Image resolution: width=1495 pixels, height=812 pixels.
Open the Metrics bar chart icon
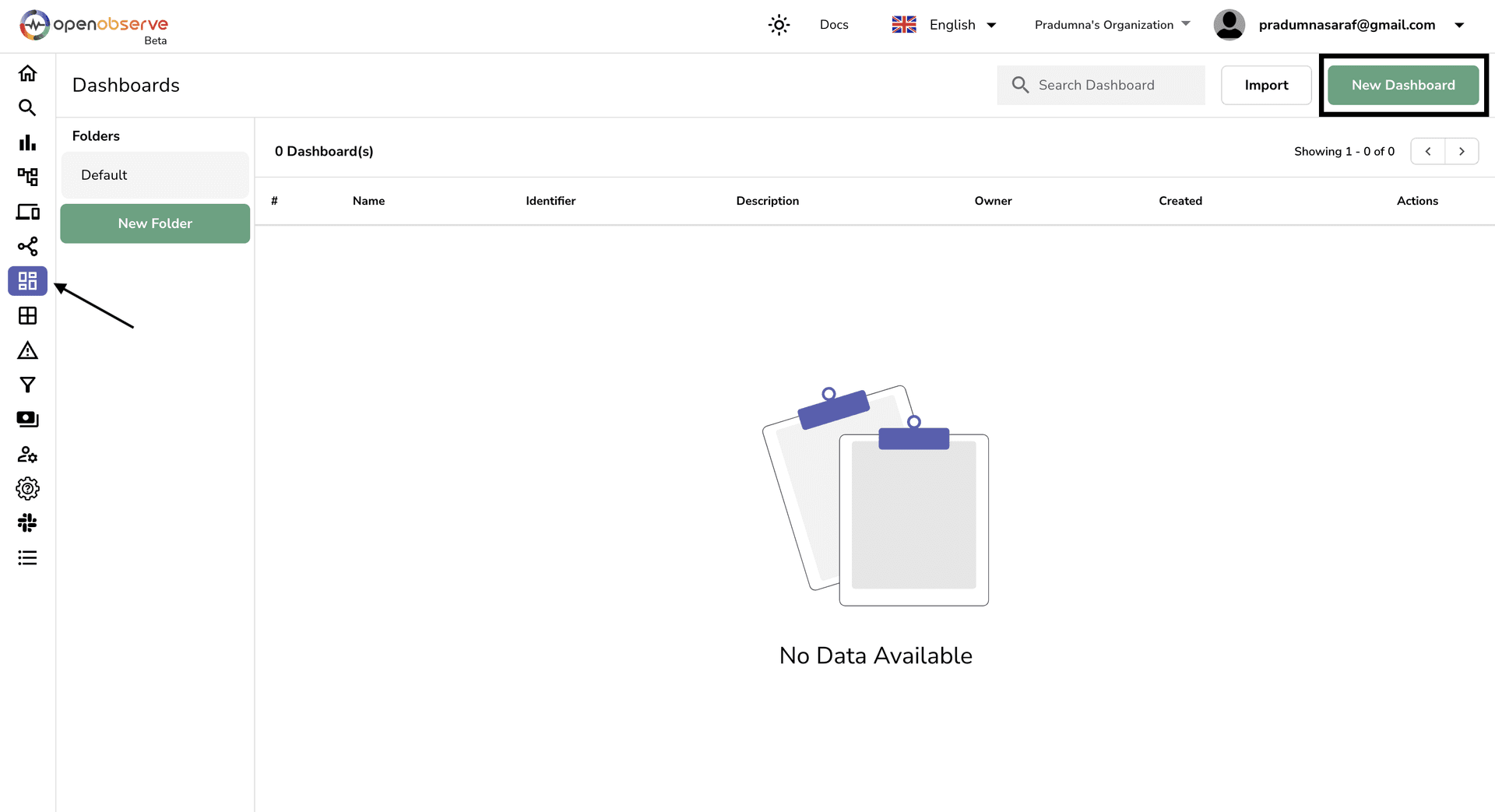pos(27,142)
